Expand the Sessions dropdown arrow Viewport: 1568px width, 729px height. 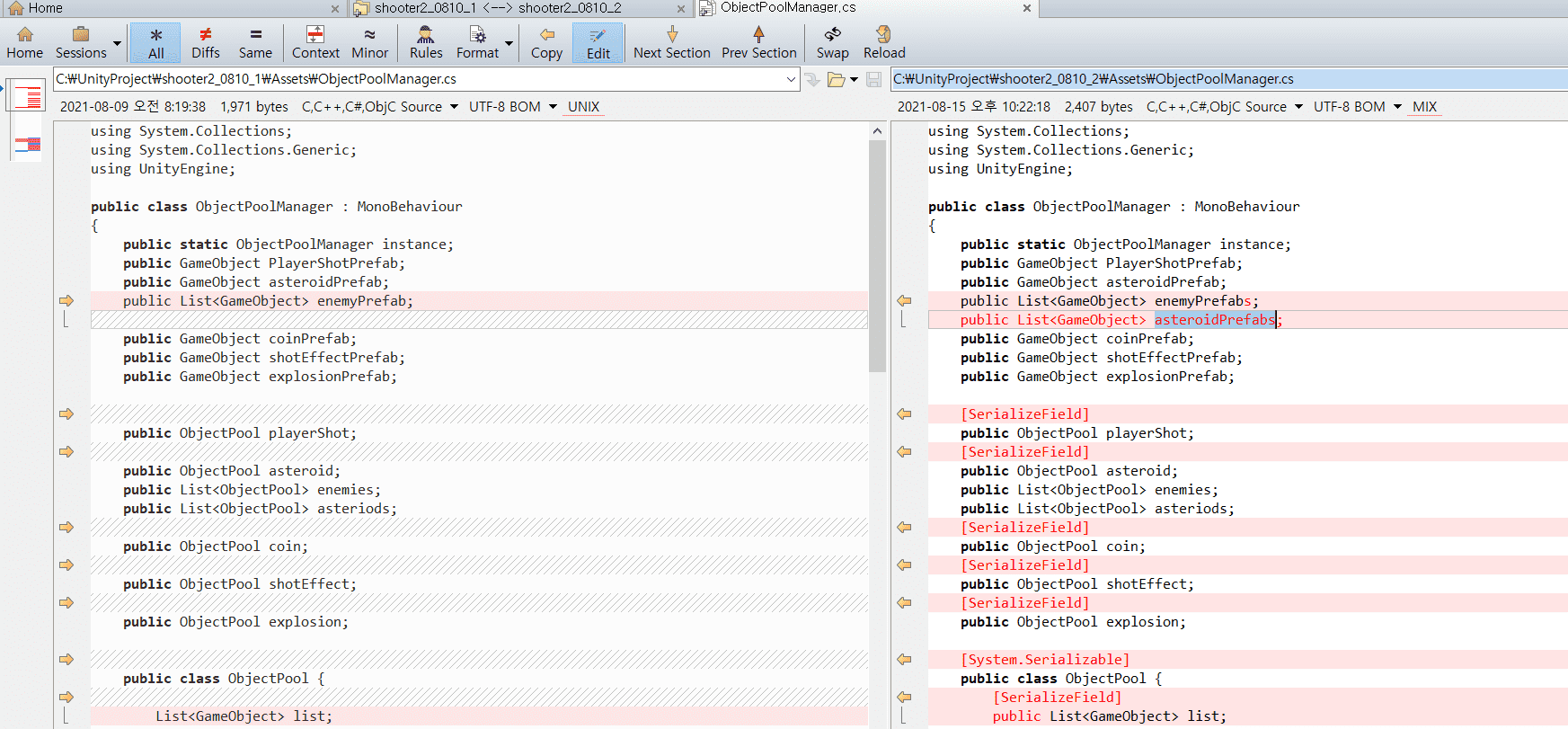pyautogui.click(x=117, y=43)
